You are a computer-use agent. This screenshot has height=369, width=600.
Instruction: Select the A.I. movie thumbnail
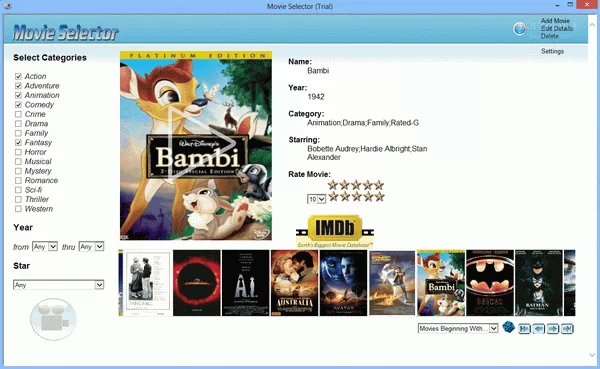point(246,283)
